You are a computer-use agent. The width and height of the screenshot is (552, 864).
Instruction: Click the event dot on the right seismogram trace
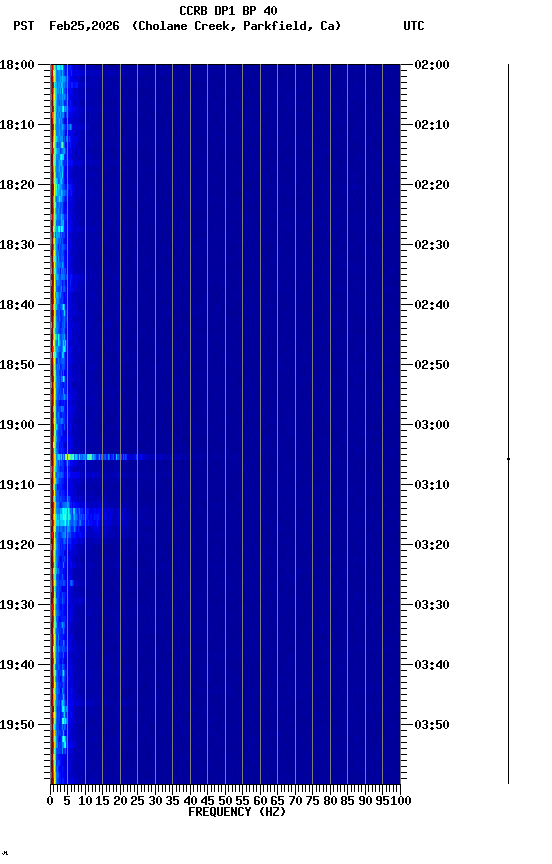point(508,458)
